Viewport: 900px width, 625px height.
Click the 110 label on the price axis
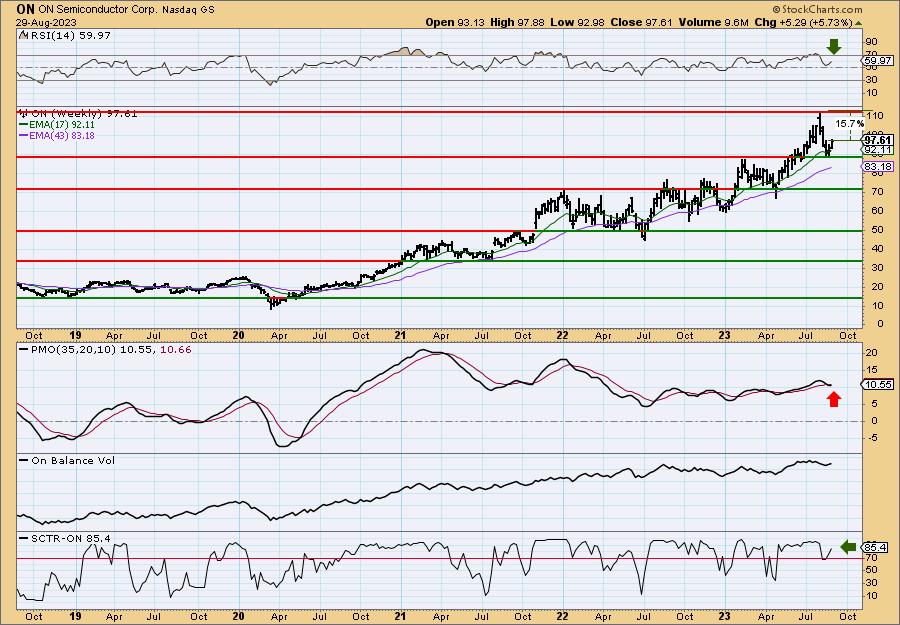[x=875, y=116]
